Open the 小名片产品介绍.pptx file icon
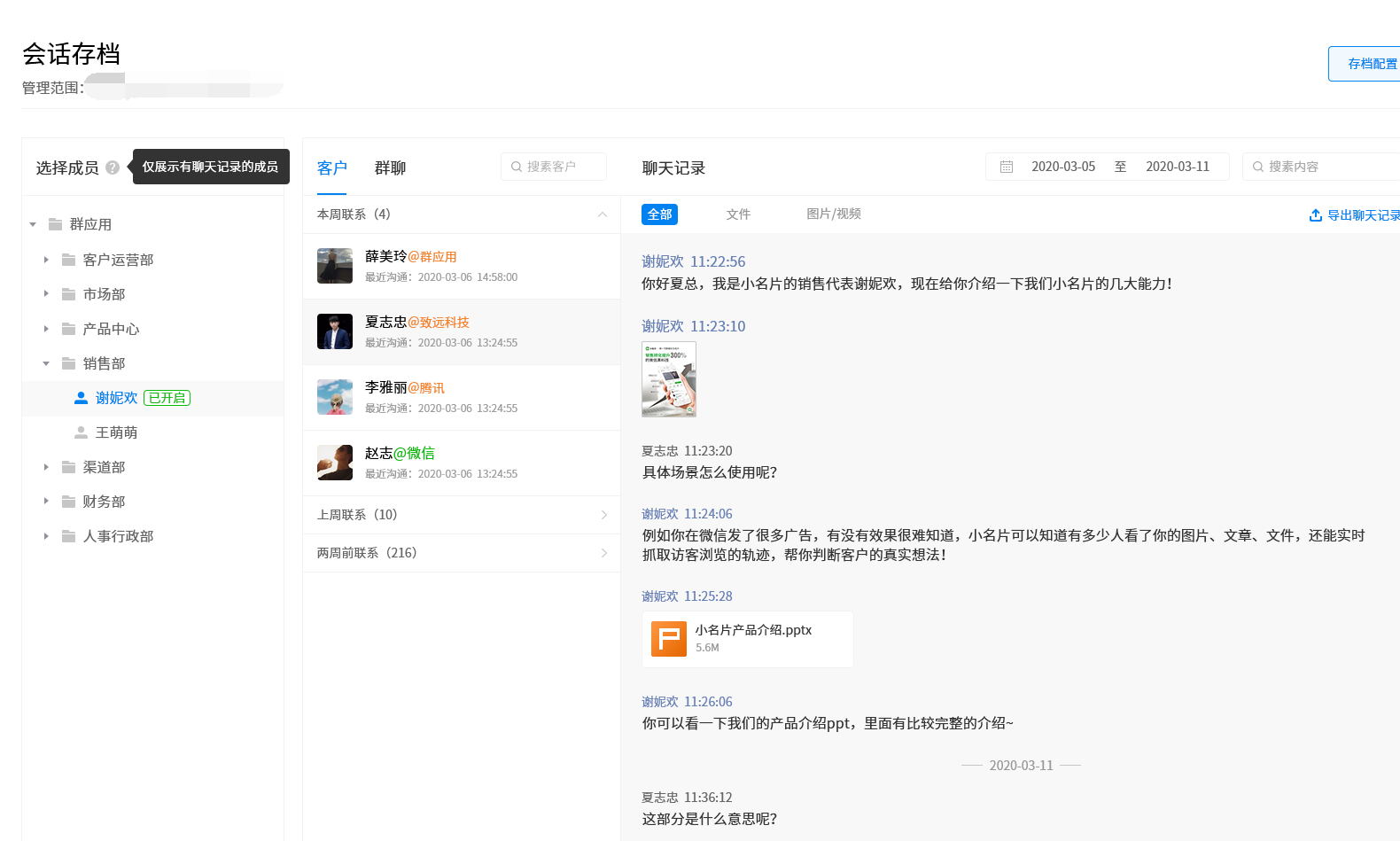Viewport: 1400px width, 841px height. pyautogui.click(x=669, y=639)
